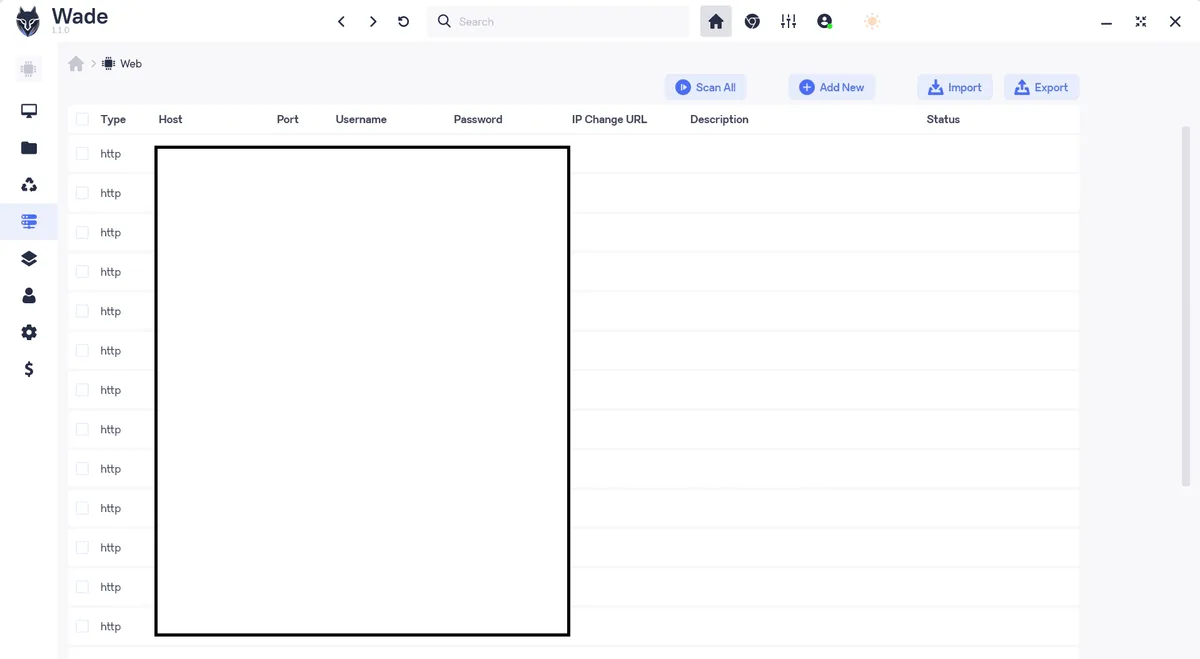Viewport: 1200px width, 659px height.
Task: Open the monitor icon in sidebar
Action: (29, 111)
